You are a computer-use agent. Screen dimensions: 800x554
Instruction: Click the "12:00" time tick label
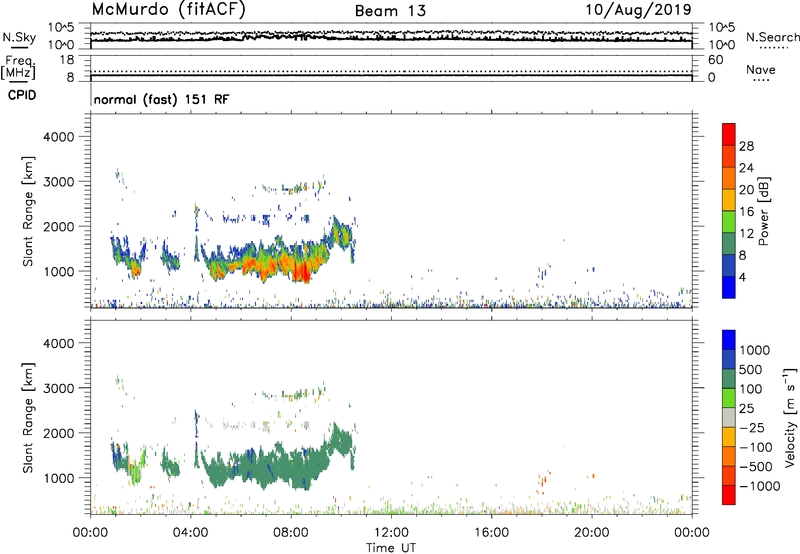[x=391, y=533]
